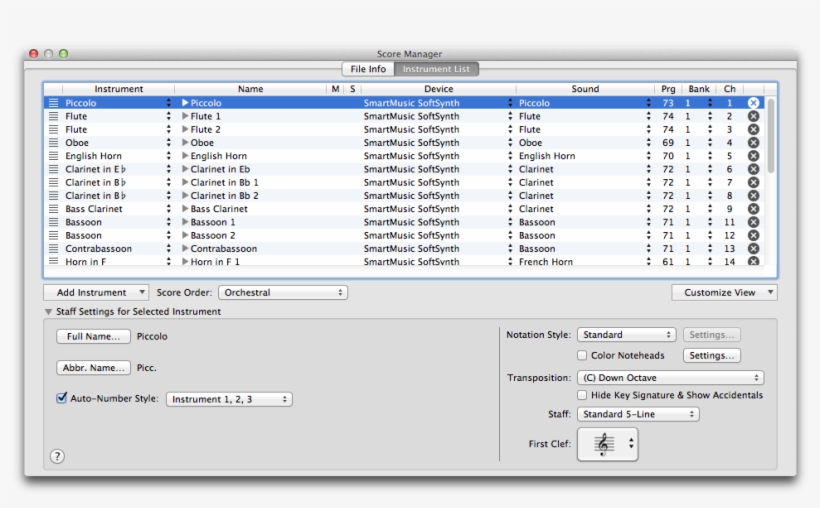Delete the English Horn instrument
This screenshot has height=508, width=820.
point(753,156)
